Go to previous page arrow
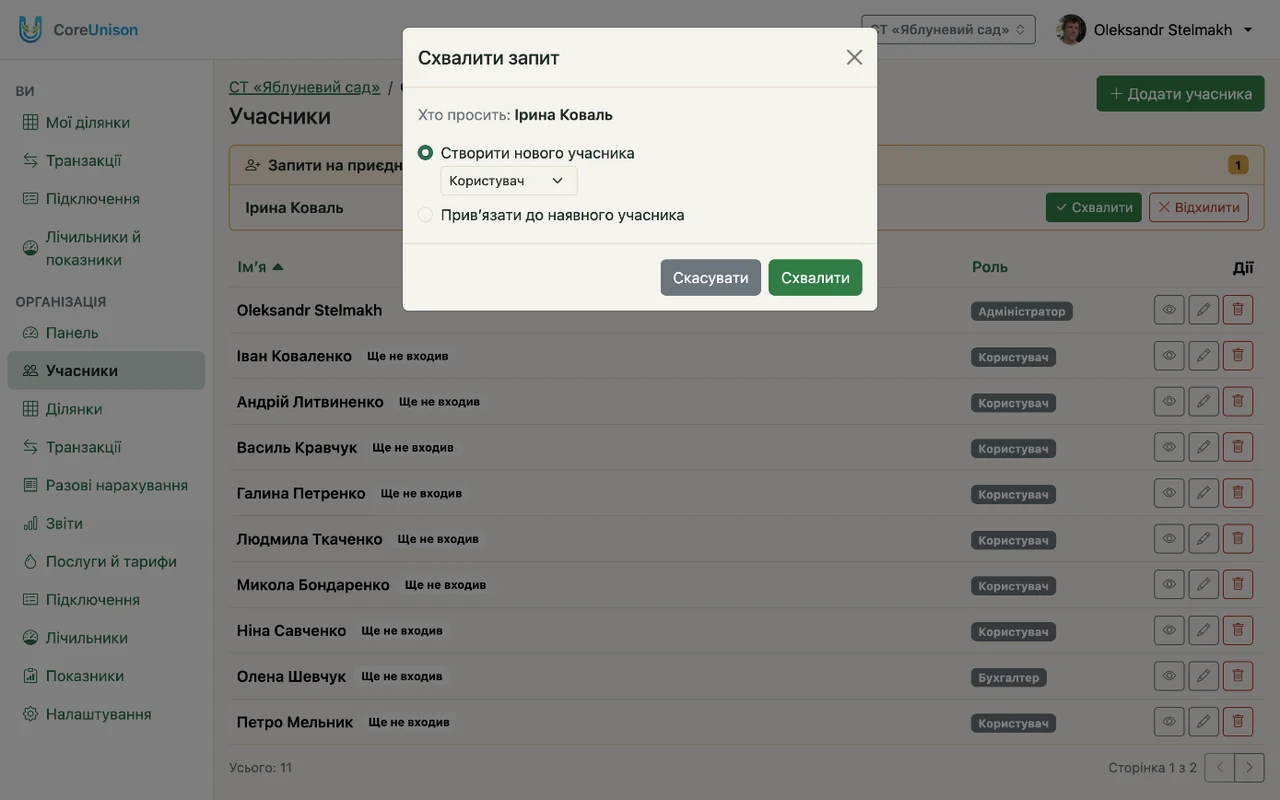Viewport: 1280px width, 800px height. coord(1220,768)
